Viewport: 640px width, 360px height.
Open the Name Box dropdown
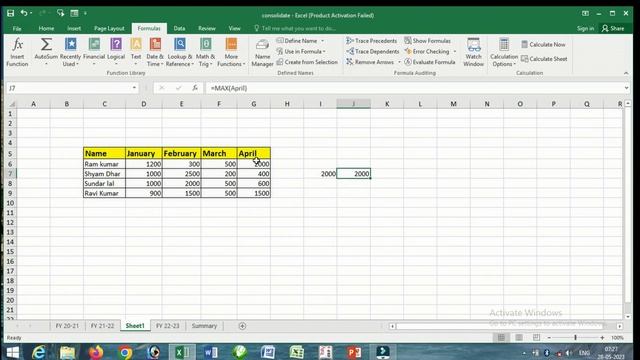tap(134, 88)
